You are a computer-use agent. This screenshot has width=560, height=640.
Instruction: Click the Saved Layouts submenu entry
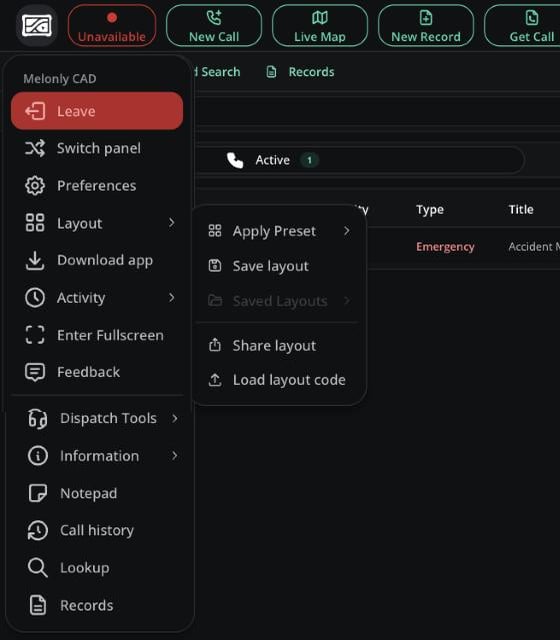pos(279,301)
